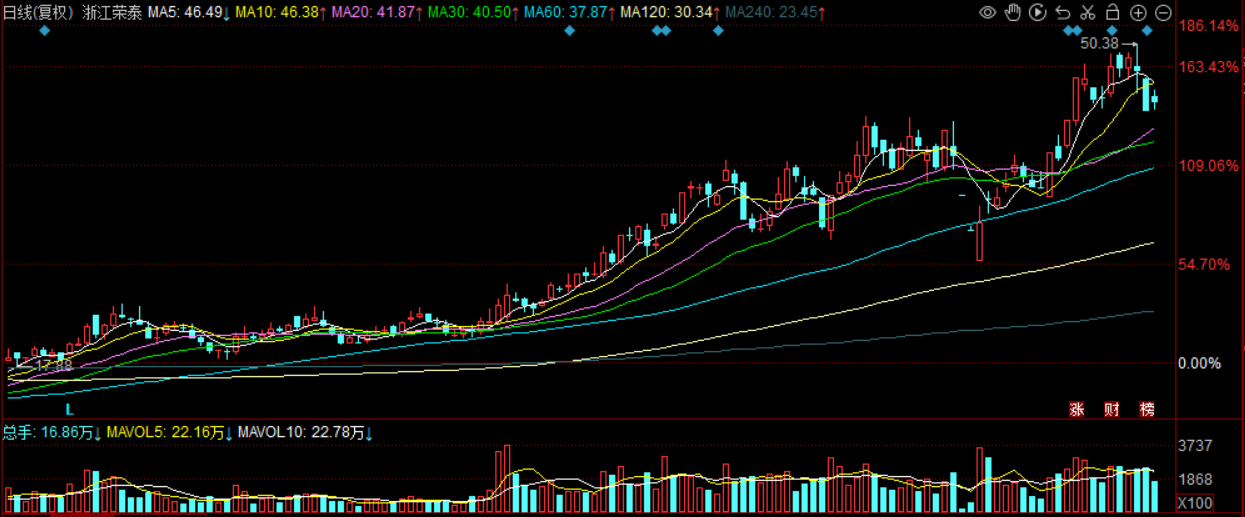This screenshot has height=517, width=1245.
Task: Zoom in with the plus circle icon
Action: coord(1138,12)
